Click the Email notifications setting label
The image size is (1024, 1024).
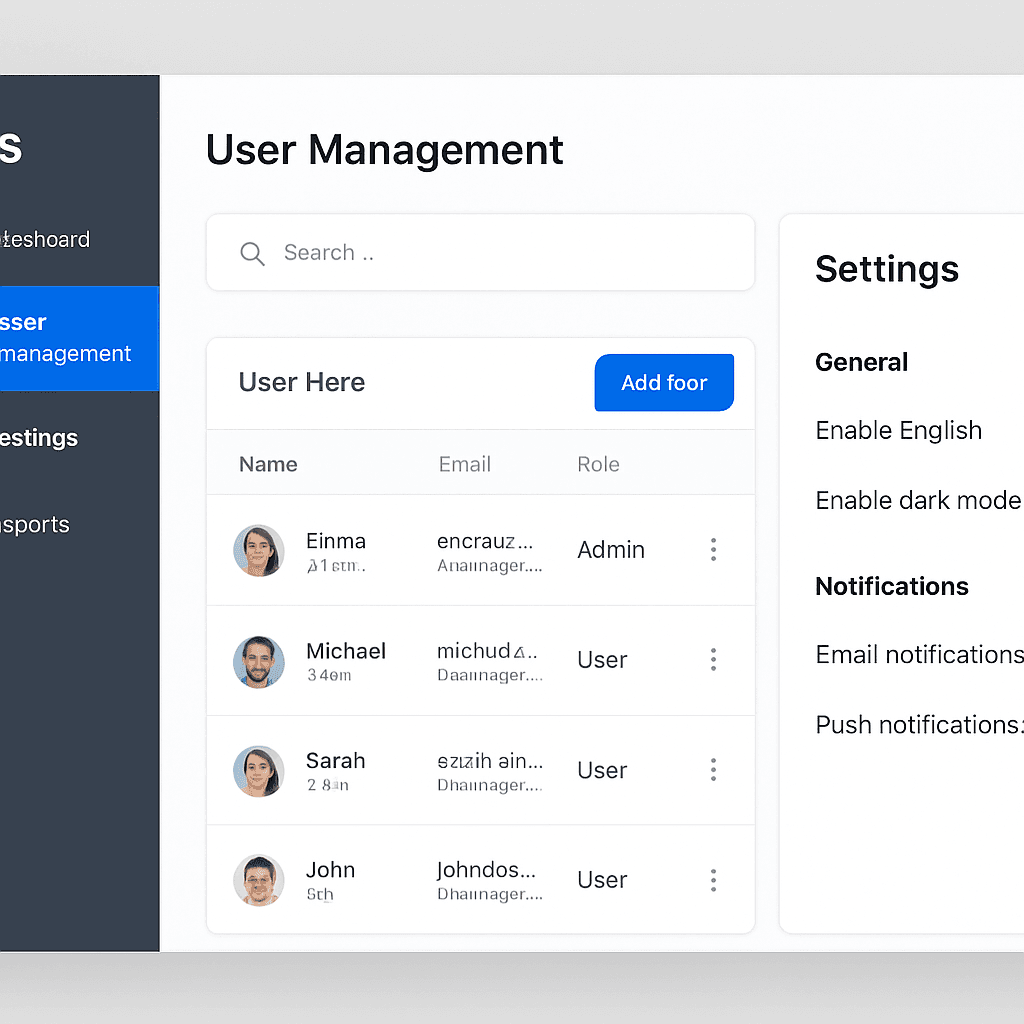pos(920,655)
